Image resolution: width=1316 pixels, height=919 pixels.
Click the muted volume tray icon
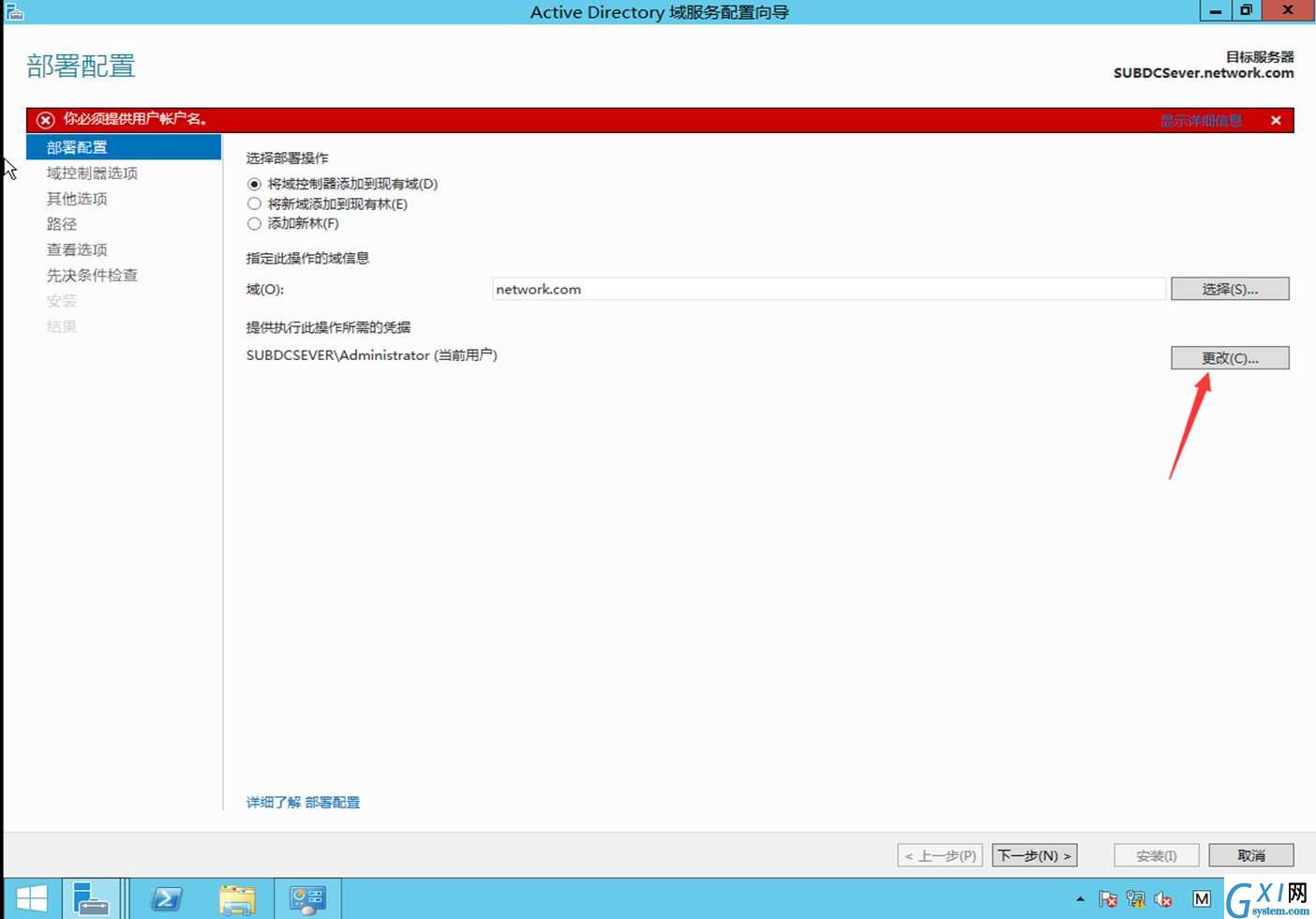[x=1163, y=899]
